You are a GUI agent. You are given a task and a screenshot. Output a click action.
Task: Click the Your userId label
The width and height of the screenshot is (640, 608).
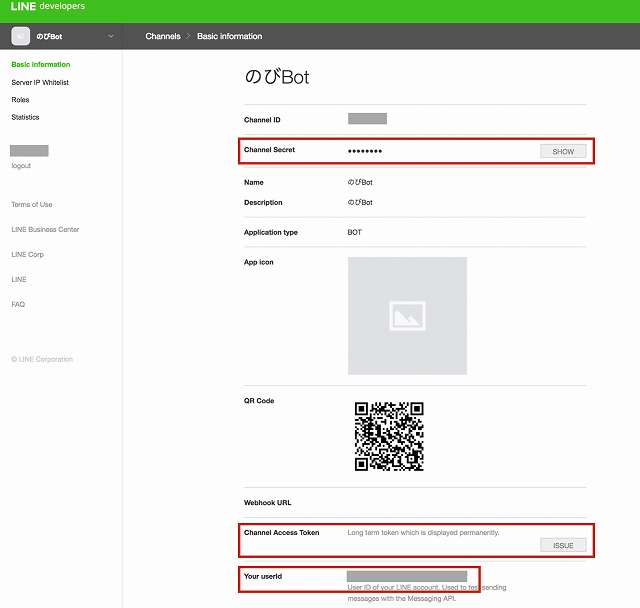(263, 576)
